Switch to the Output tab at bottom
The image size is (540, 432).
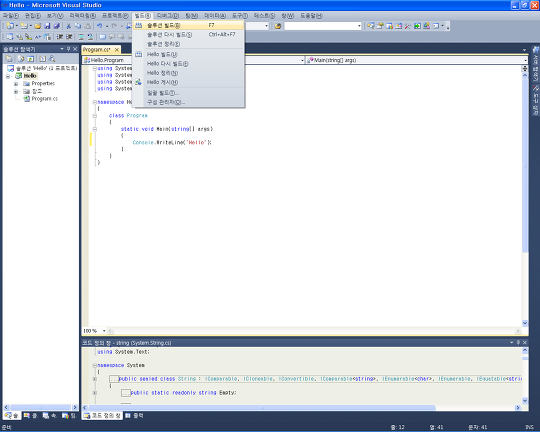click(135, 415)
